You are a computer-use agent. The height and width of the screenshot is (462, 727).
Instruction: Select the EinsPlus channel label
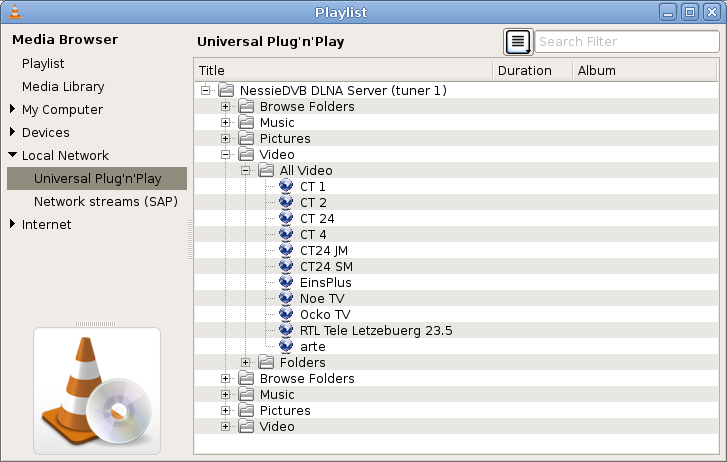(x=325, y=282)
